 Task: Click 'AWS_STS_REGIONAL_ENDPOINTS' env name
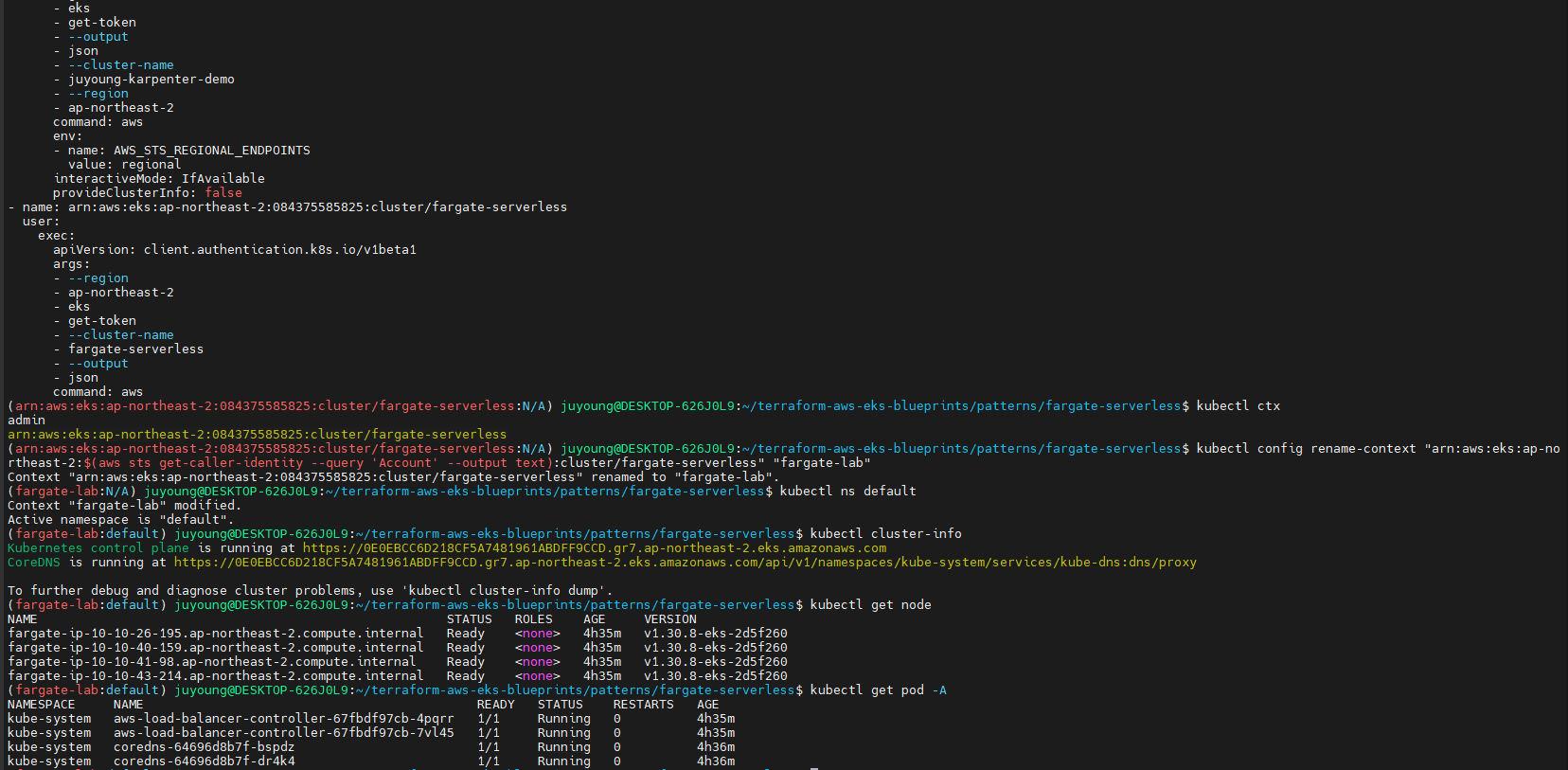(212, 151)
